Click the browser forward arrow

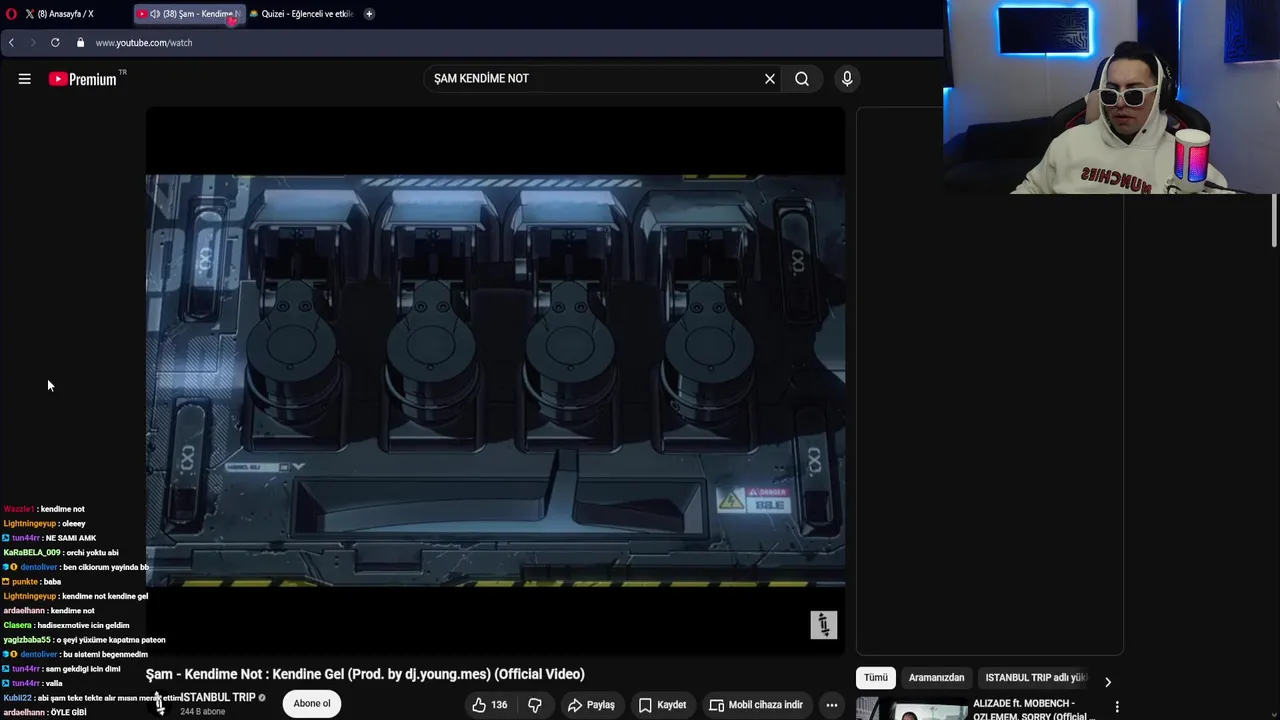click(32, 42)
